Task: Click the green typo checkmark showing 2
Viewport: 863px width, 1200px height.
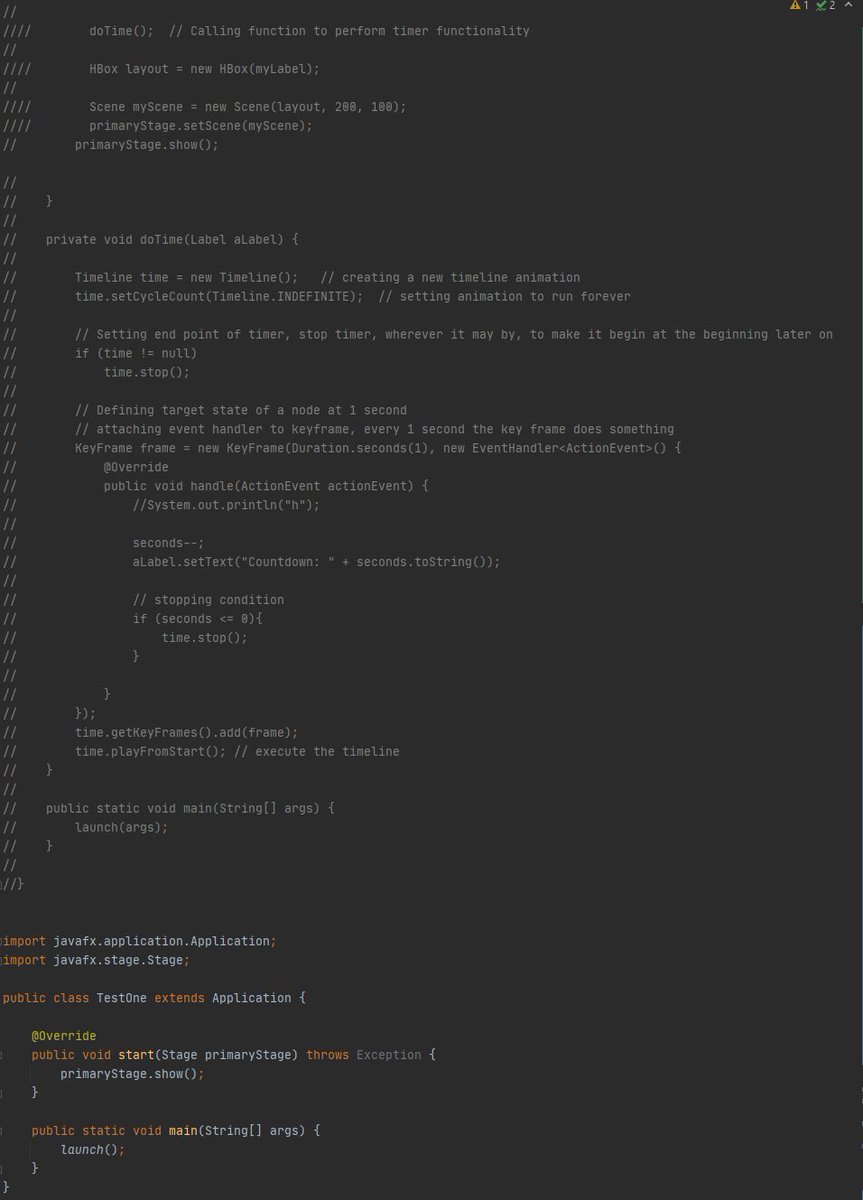Action: tap(825, 6)
